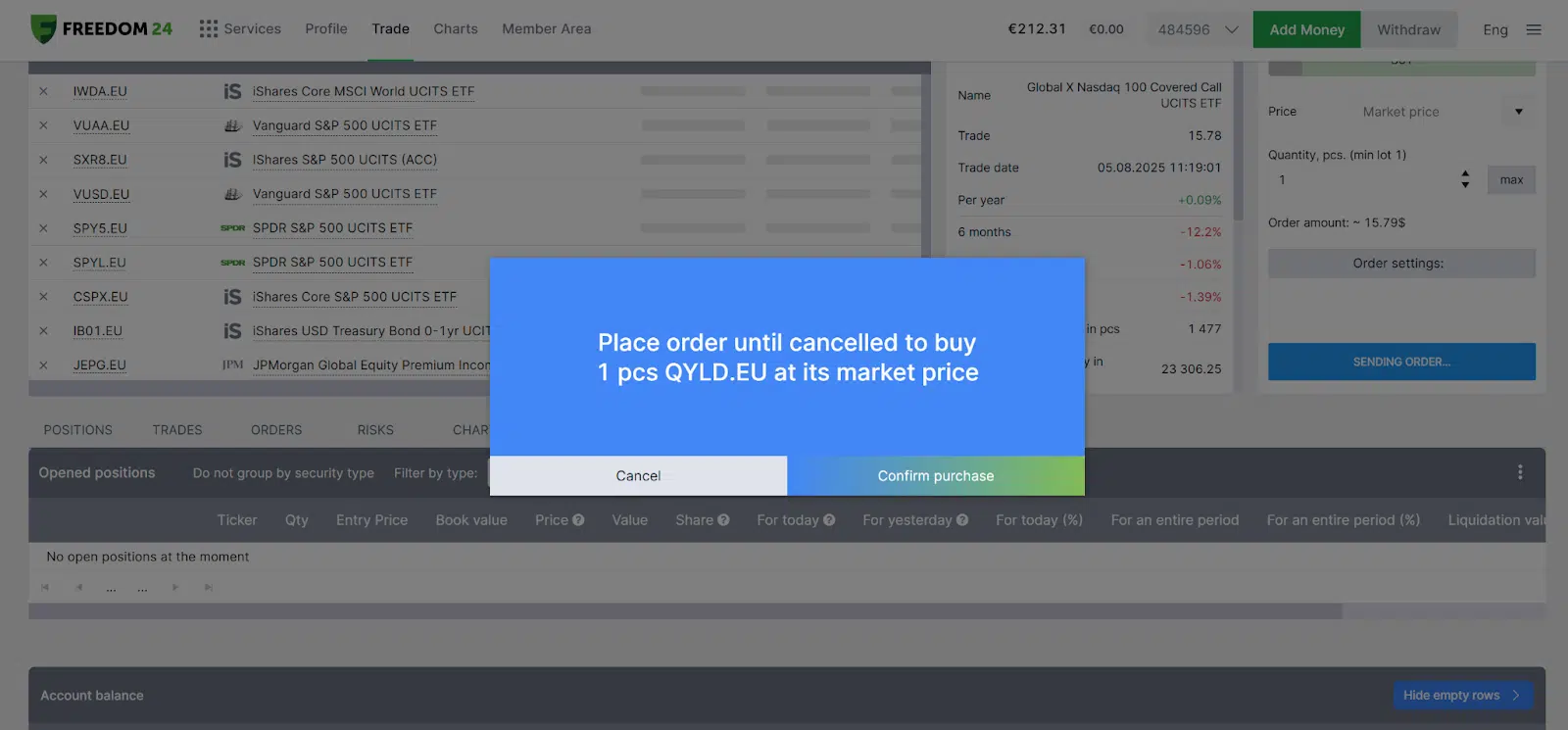1568x730 pixels.
Task: Click Hide empty rows button
Action: (1461, 696)
